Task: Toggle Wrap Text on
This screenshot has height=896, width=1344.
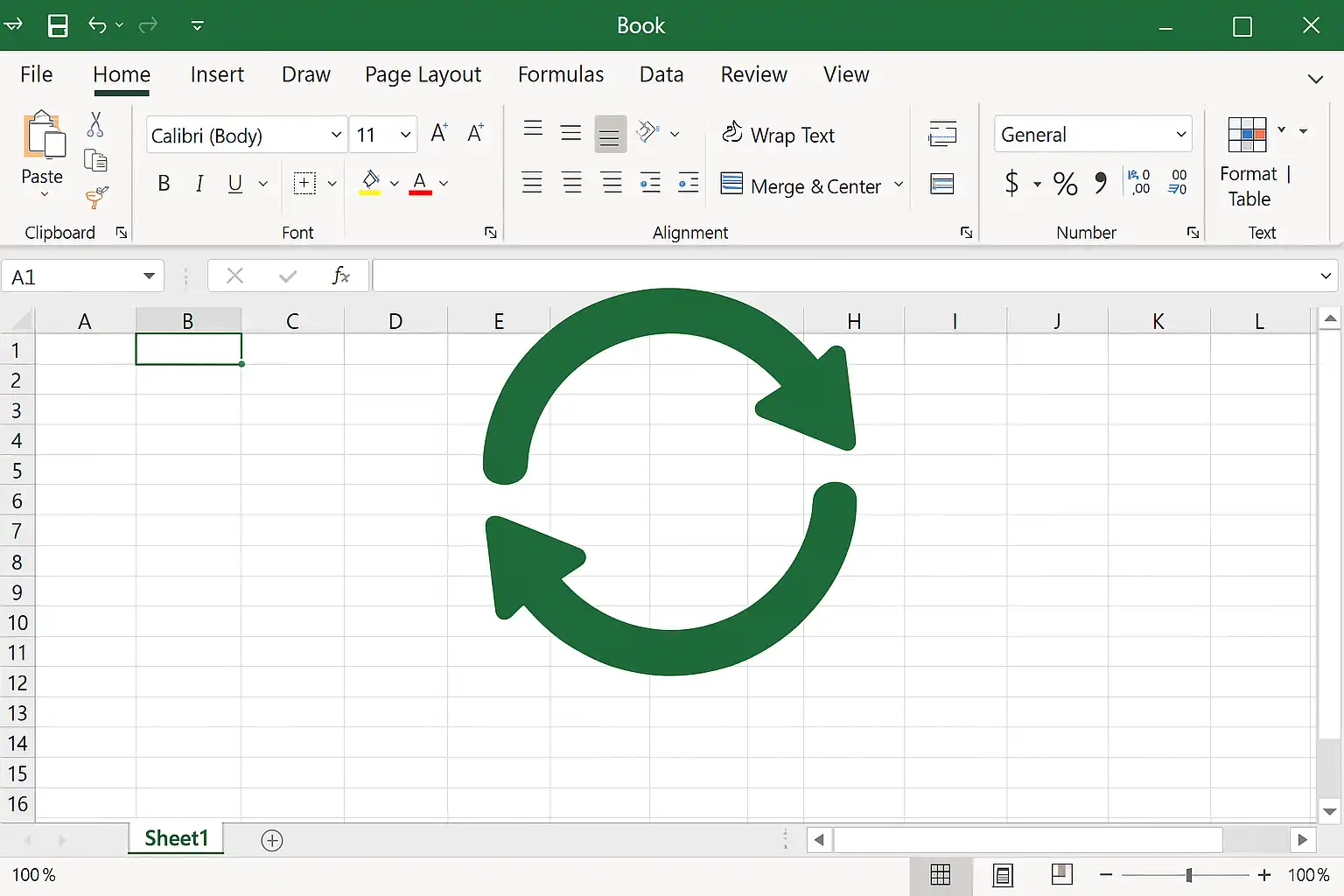Action: [778, 134]
